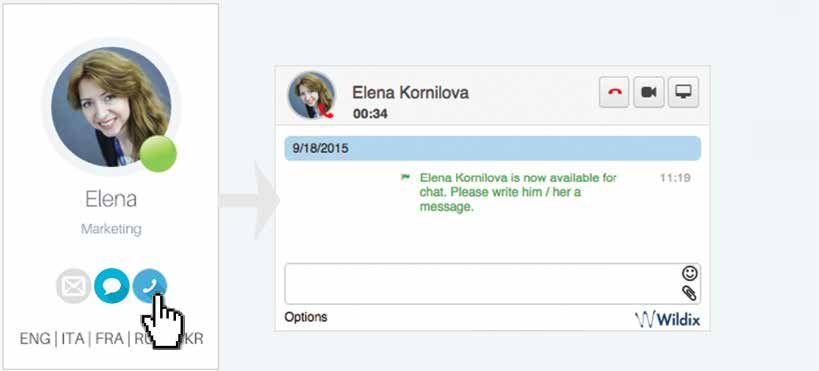
Task: Start video with the camera button
Action: (649, 92)
